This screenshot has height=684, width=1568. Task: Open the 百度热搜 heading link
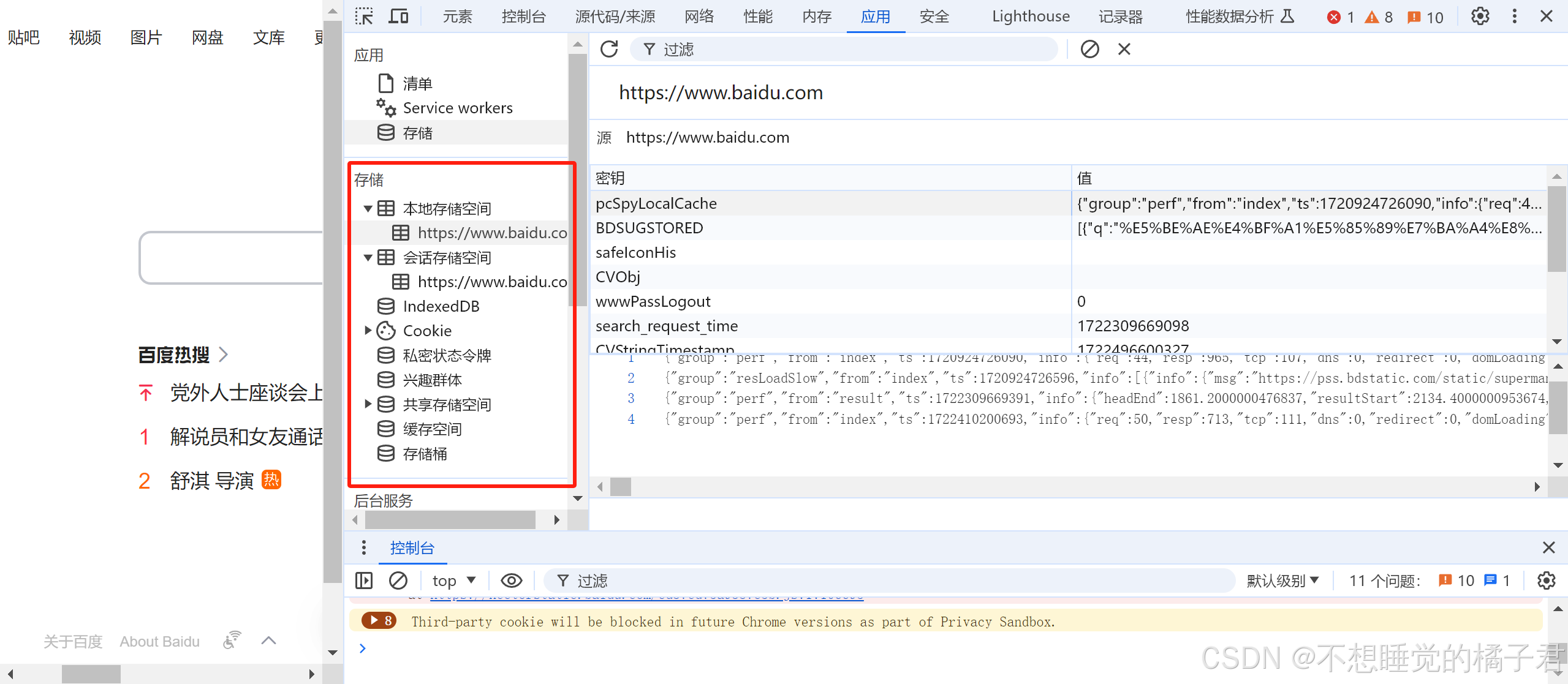[x=183, y=355]
